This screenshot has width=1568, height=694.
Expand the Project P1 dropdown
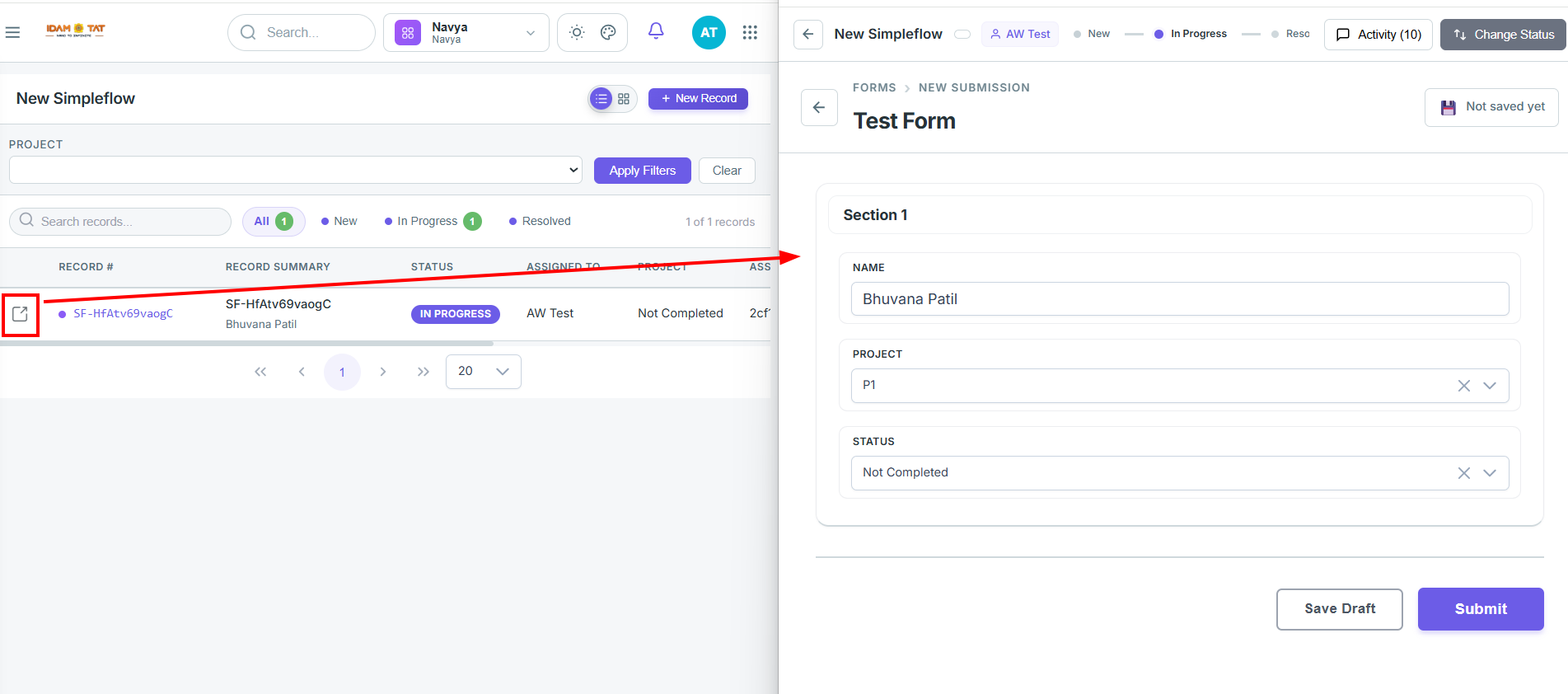(x=1490, y=386)
